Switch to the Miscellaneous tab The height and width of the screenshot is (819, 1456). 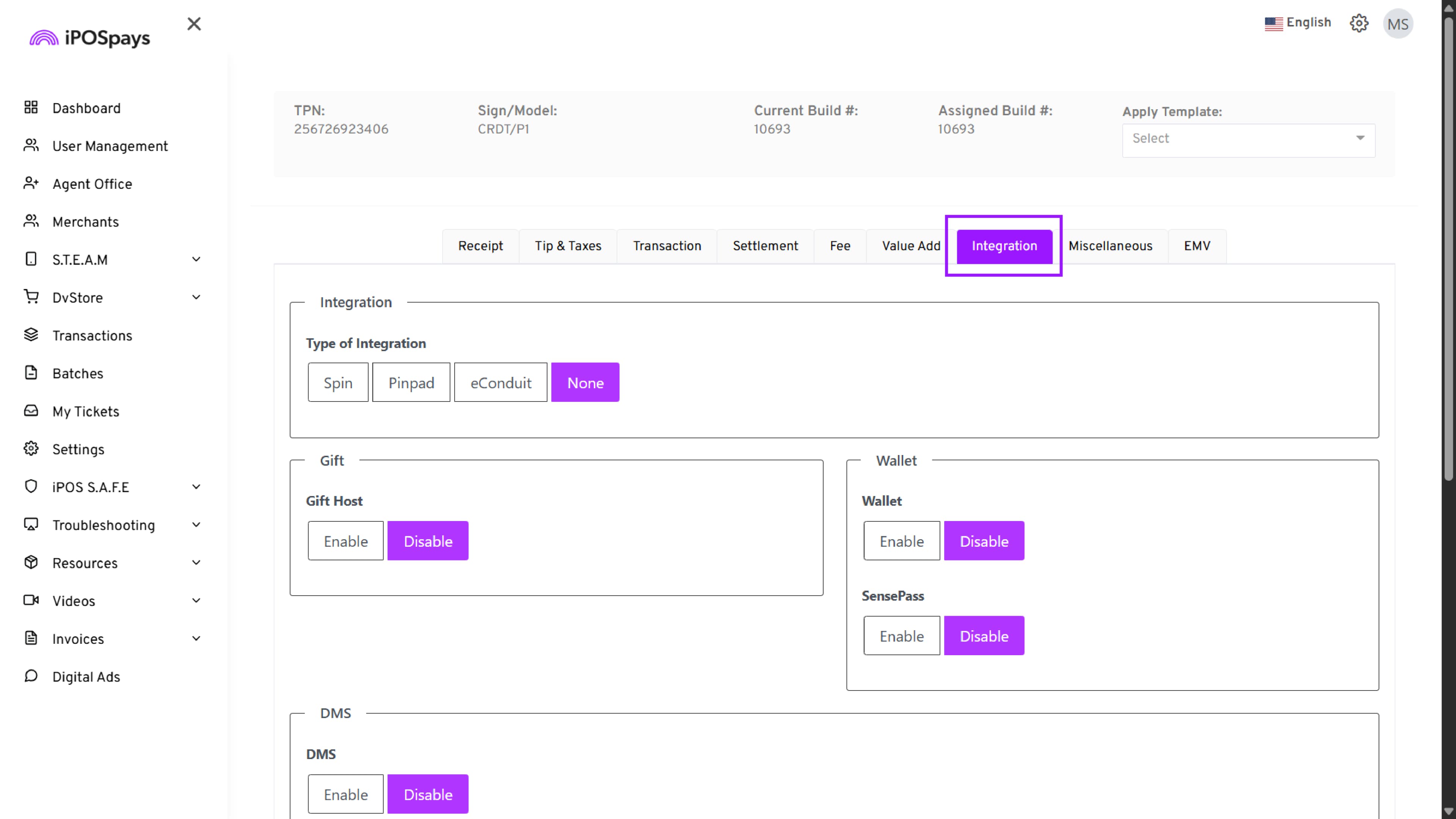pos(1110,246)
